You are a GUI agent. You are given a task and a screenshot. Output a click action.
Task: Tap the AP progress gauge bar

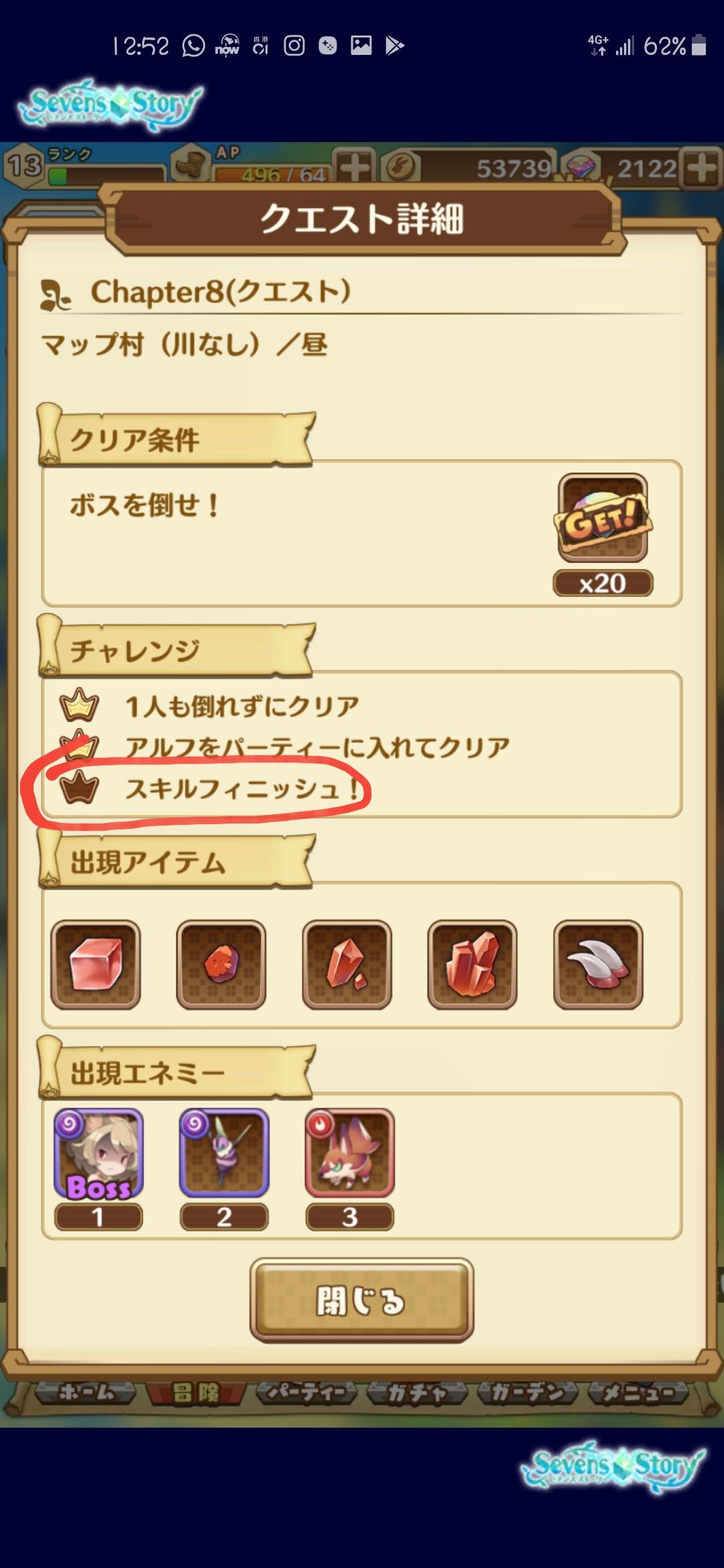pos(273,174)
